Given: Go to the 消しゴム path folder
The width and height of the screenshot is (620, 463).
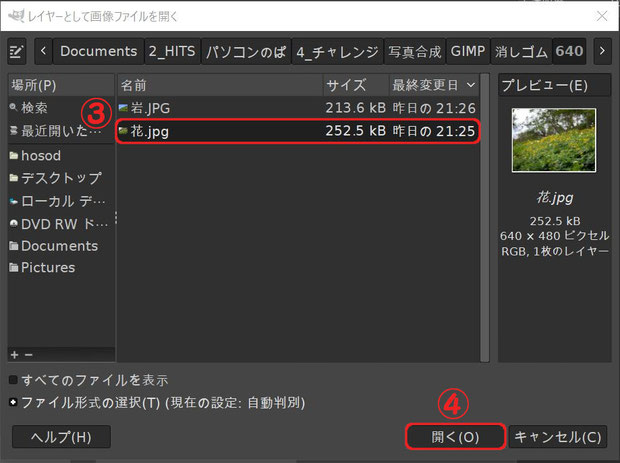Looking at the screenshot, I should click(521, 51).
